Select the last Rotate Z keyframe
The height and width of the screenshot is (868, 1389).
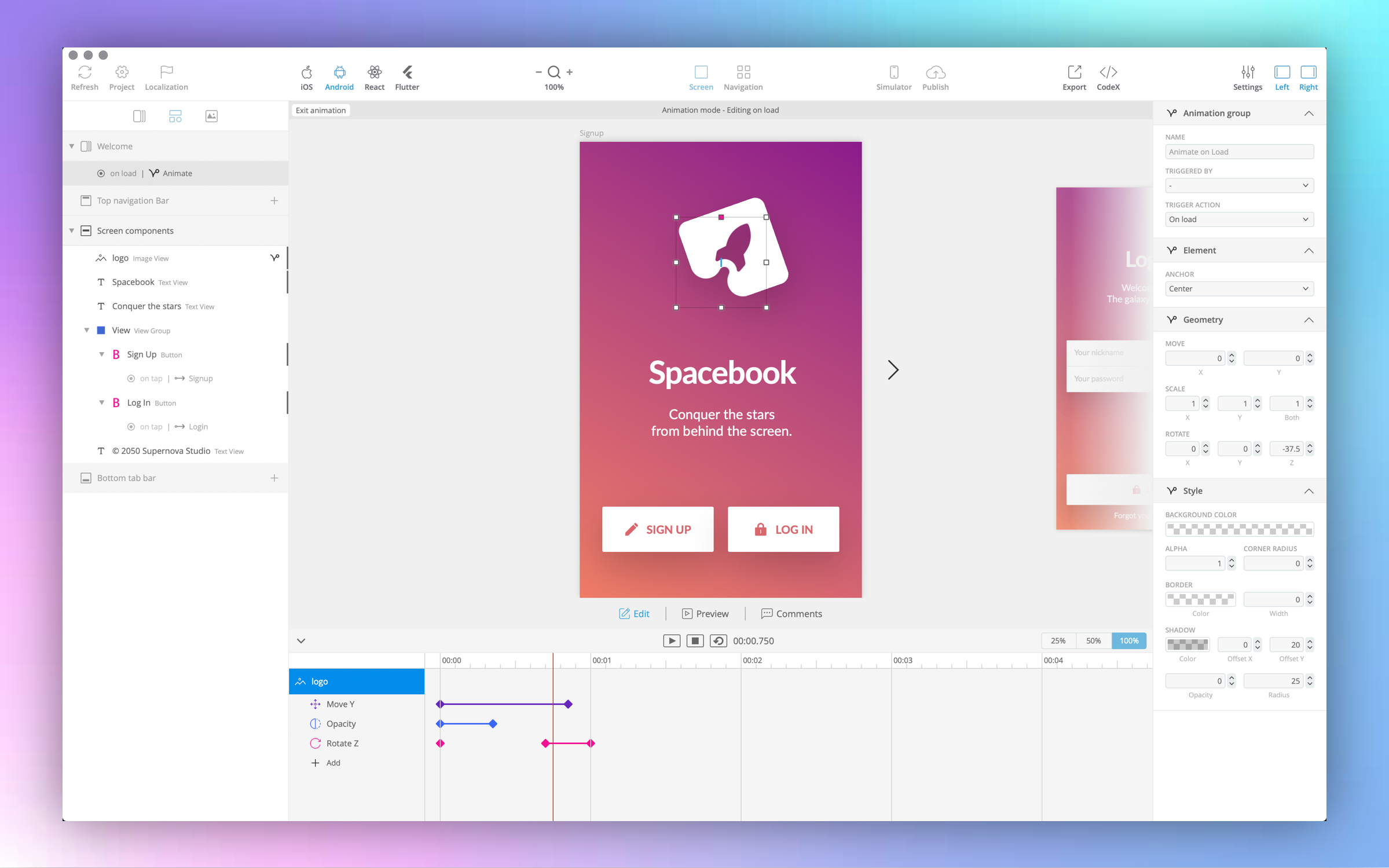point(591,743)
